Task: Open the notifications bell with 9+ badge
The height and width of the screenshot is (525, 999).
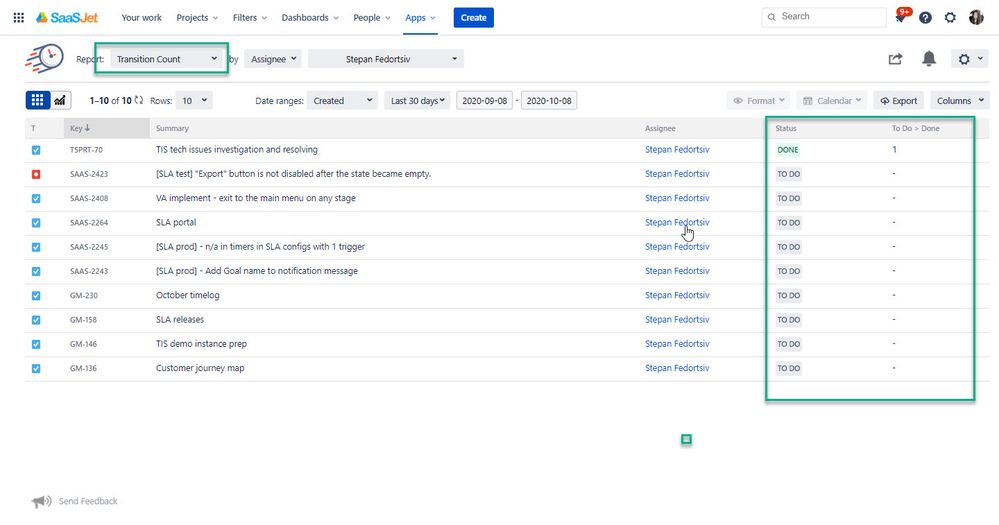Action: click(x=901, y=17)
